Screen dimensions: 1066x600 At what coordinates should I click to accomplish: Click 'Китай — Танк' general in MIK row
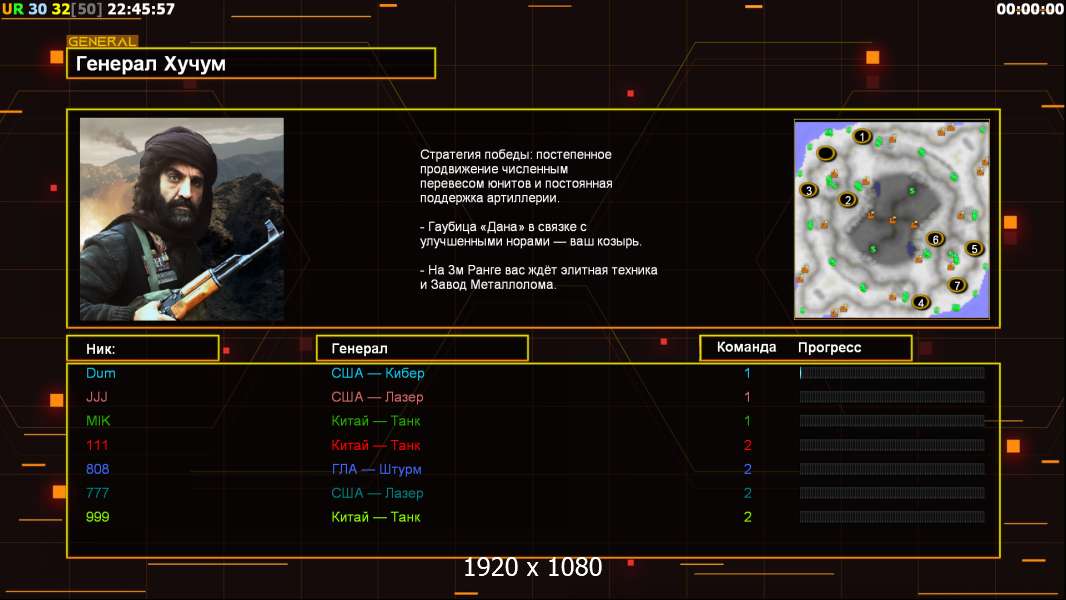(375, 421)
